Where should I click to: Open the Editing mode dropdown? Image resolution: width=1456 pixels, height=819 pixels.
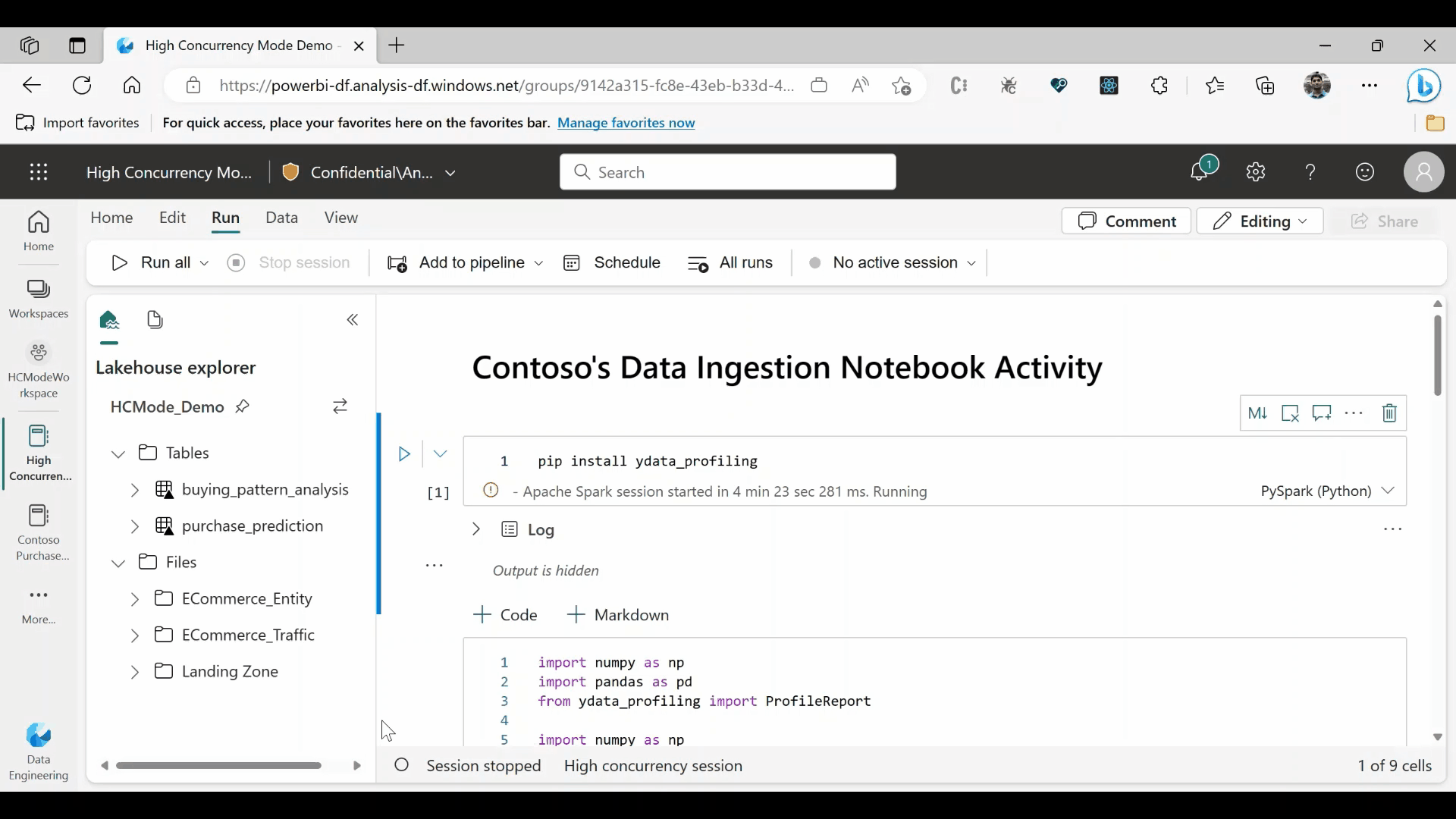(x=1260, y=221)
